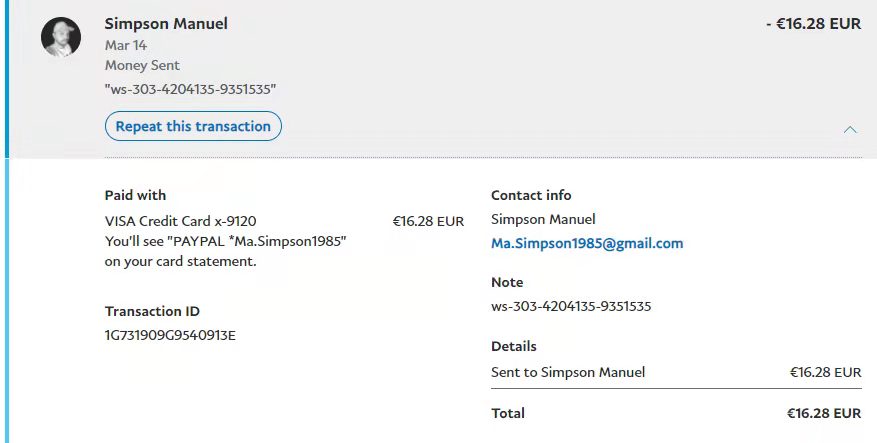Screen dimensions: 877x443
Task: Click the Transaction ID heading
Action: pos(152,311)
